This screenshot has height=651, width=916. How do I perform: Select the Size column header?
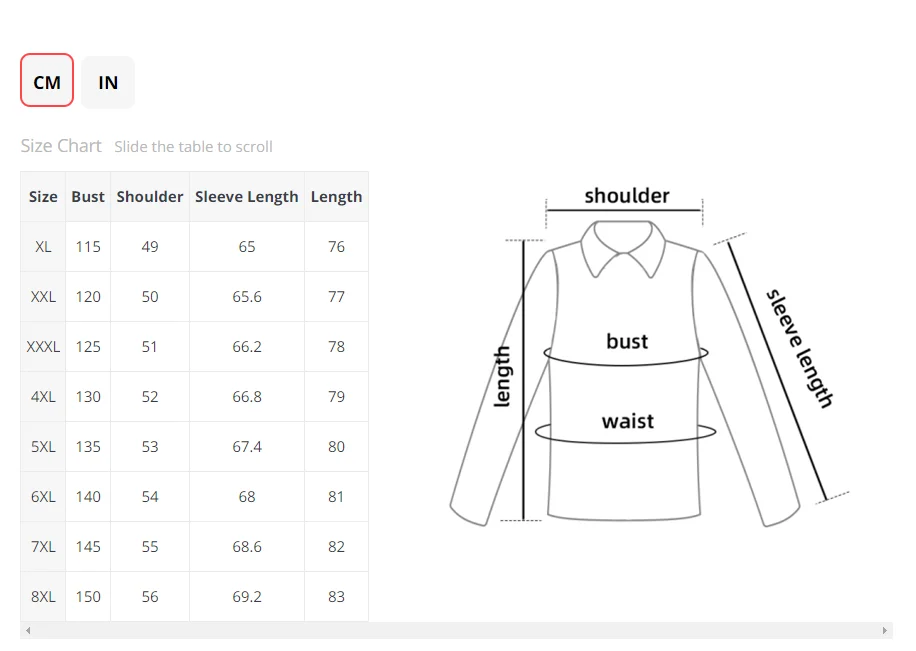click(x=43, y=197)
